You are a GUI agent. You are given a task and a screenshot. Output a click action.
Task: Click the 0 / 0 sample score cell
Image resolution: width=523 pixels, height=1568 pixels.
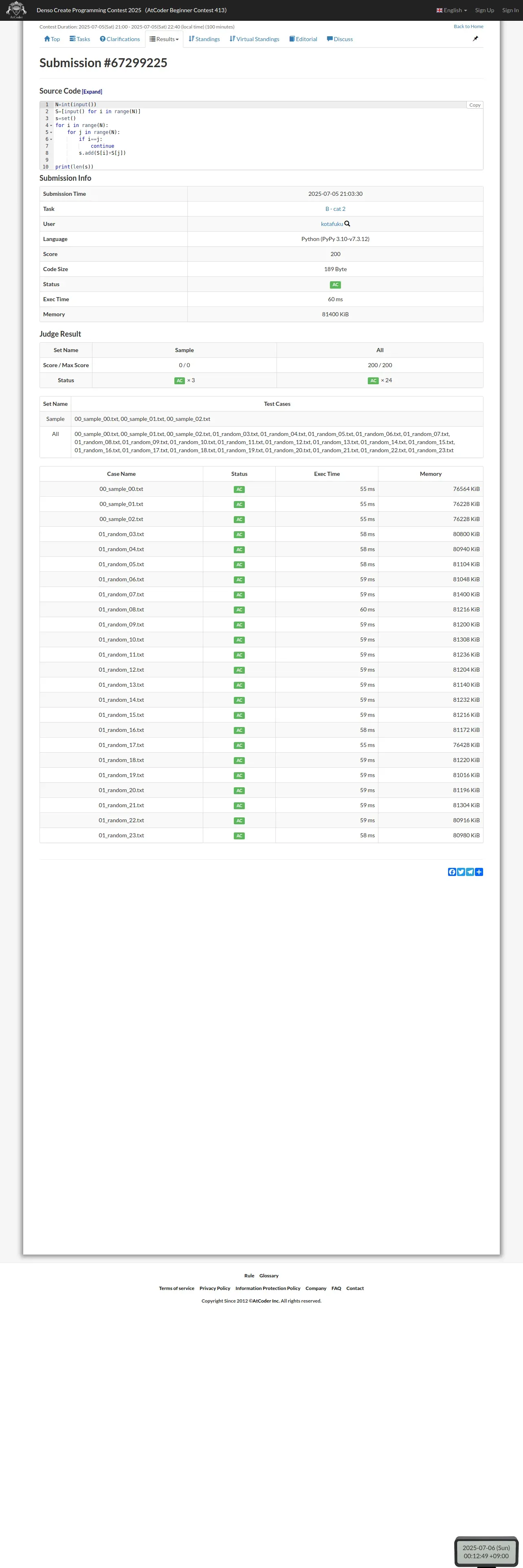click(x=185, y=365)
